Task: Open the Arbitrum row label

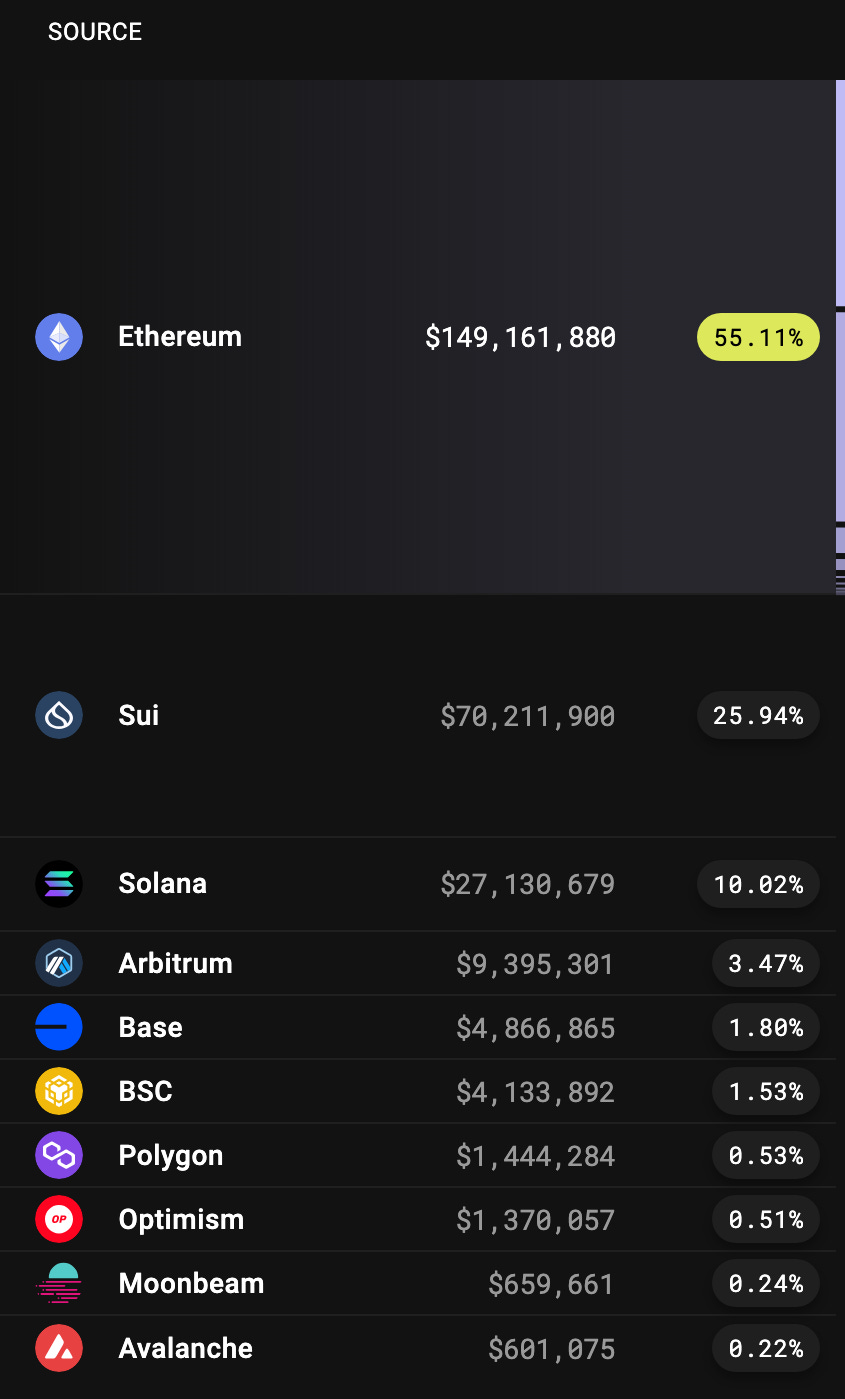Action: click(x=175, y=963)
